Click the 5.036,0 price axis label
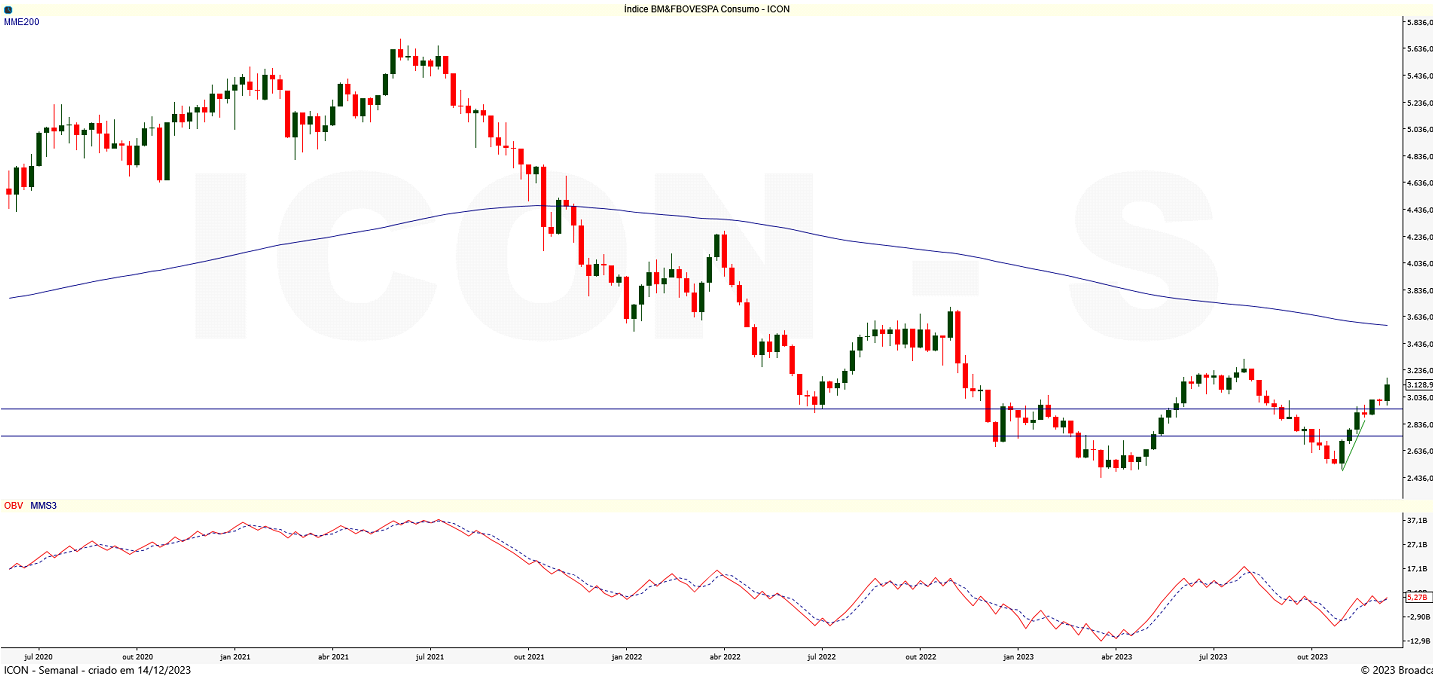The width and height of the screenshot is (1433, 678). pyautogui.click(x=1420, y=130)
